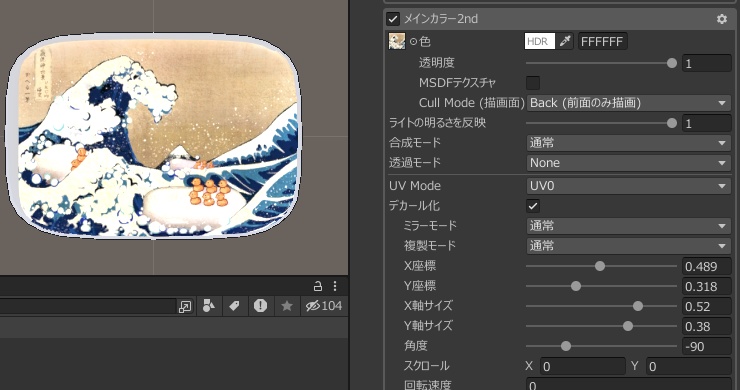The image size is (740, 390).
Task: Click the project search input field
Action: (87, 306)
